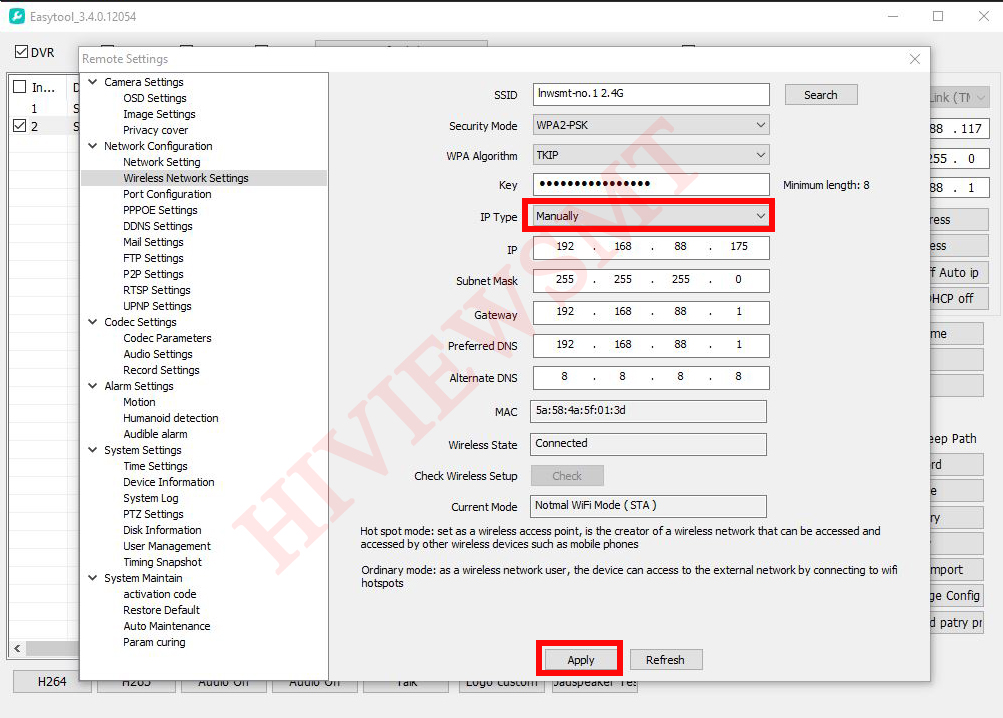Click the Apply button
1003x718 pixels.
[581, 660]
